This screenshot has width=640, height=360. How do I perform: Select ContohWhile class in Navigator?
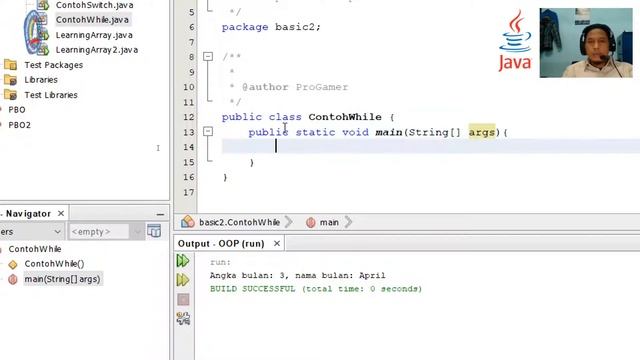coord(35,249)
